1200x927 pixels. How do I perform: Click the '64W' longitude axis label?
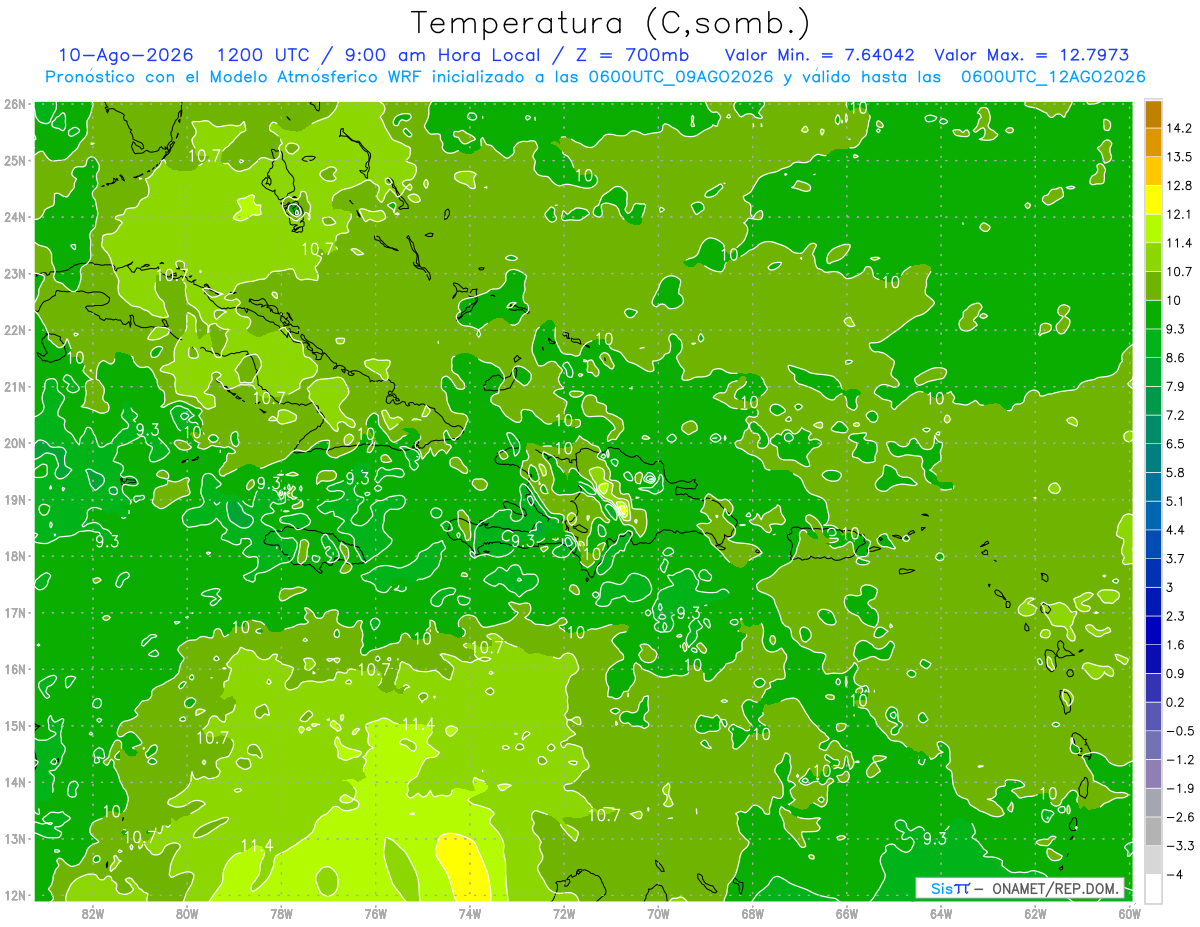point(941,913)
